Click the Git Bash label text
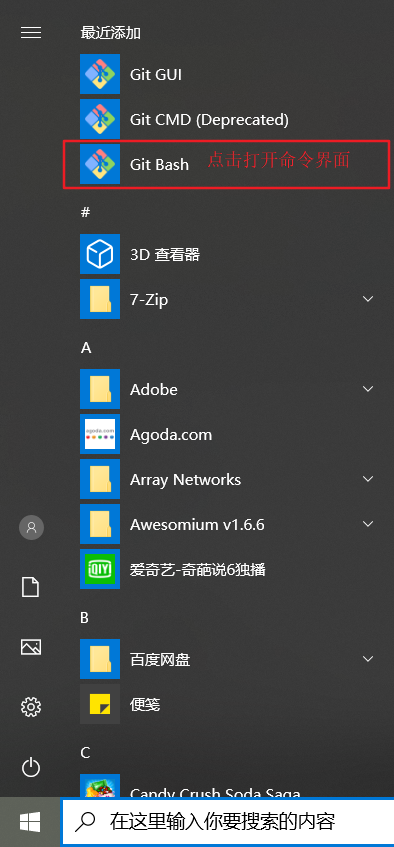Viewport: 394px width, 847px height. pos(159,164)
